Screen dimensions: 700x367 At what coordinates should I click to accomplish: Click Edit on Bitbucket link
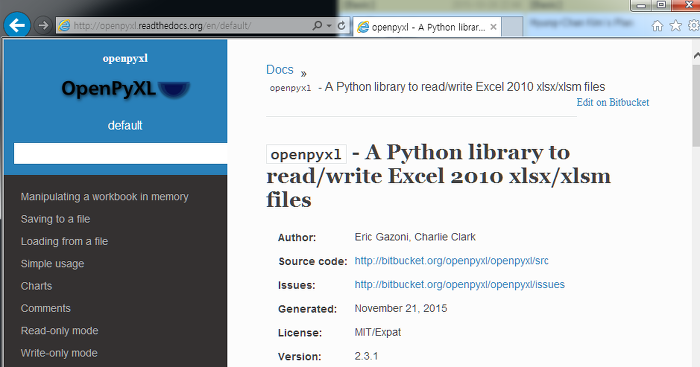point(612,102)
